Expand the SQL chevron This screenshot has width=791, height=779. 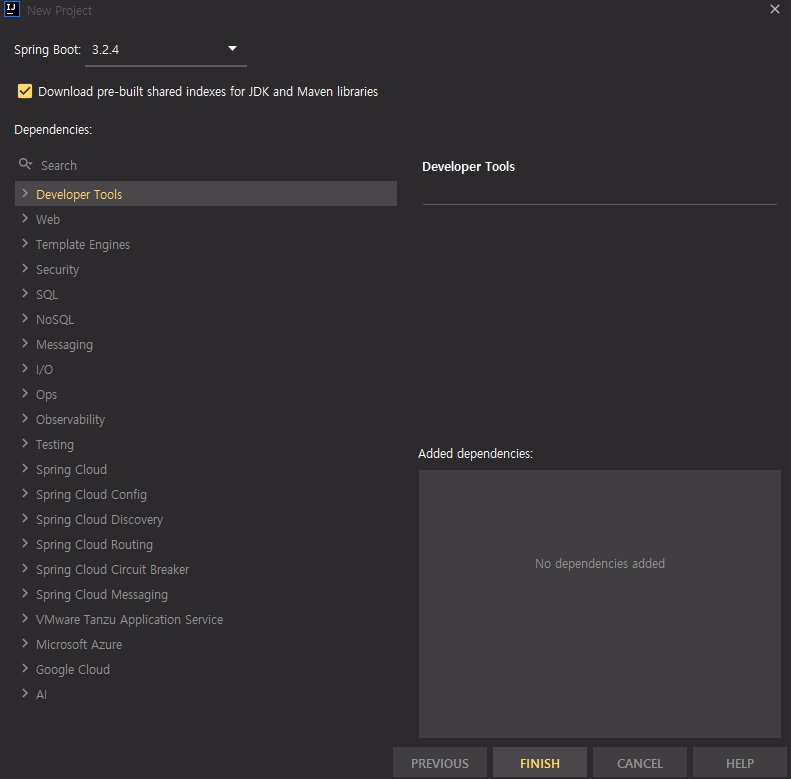click(x=25, y=293)
